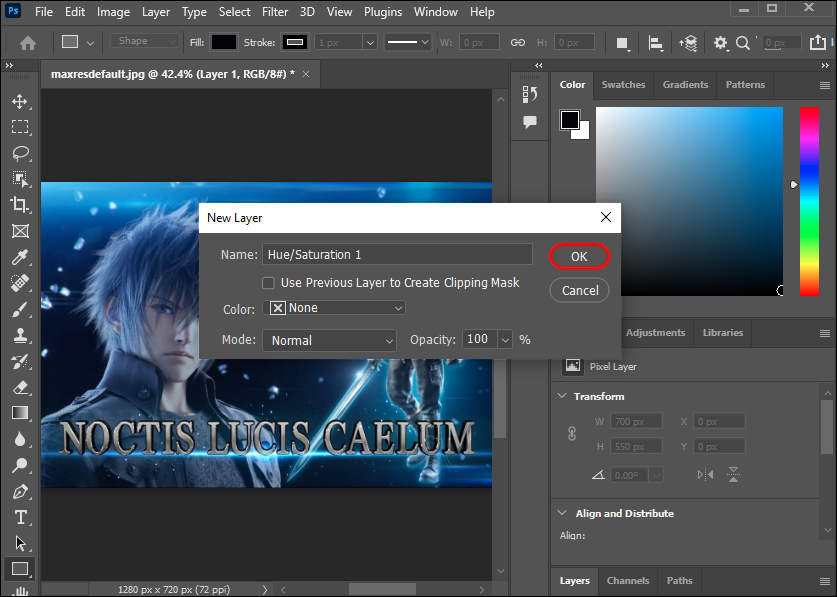
Task: Toggle the link between W and H
Action: pyautogui.click(x=573, y=434)
